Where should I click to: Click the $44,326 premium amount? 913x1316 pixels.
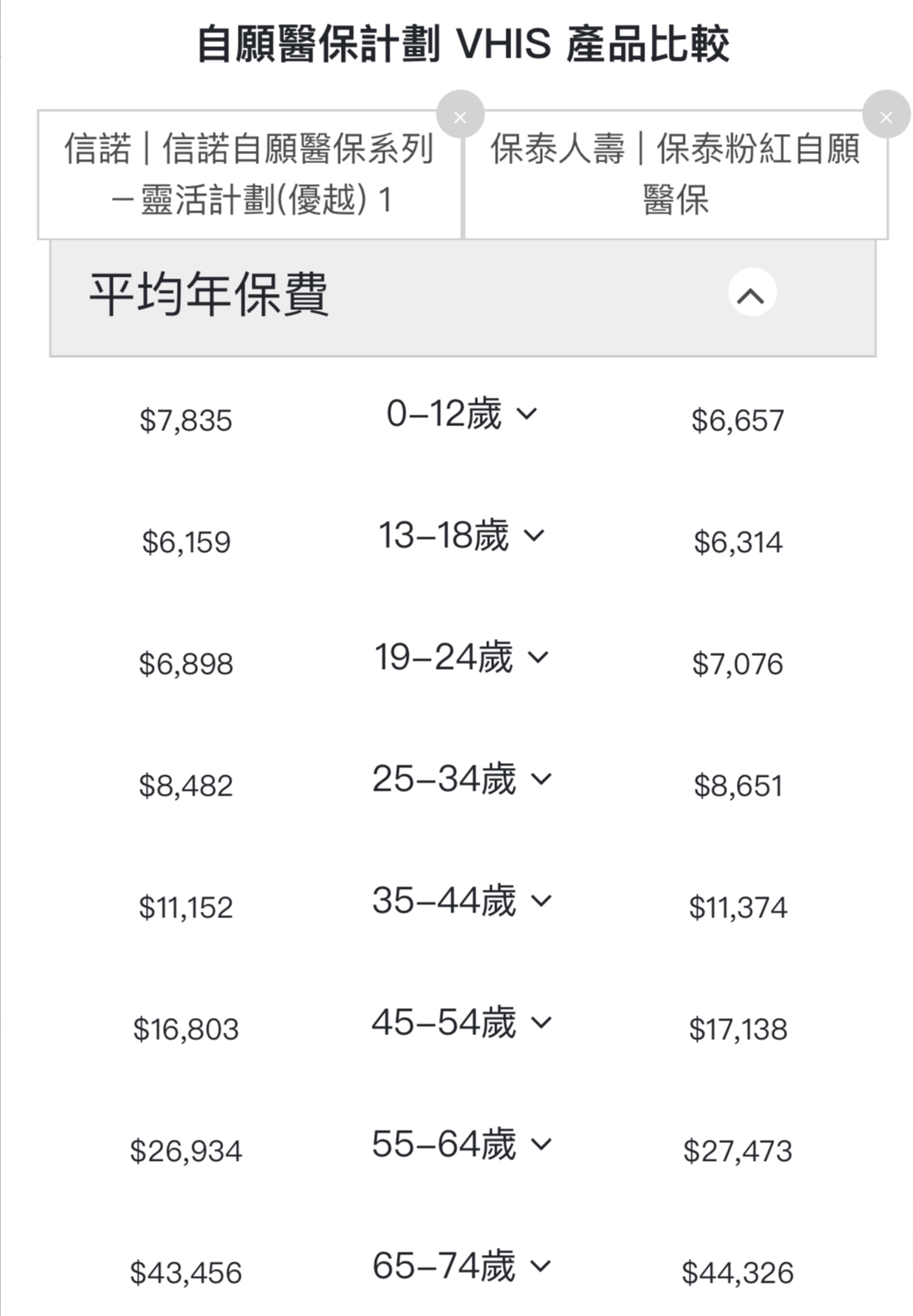pyautogui.click(x=738, y=1273)
